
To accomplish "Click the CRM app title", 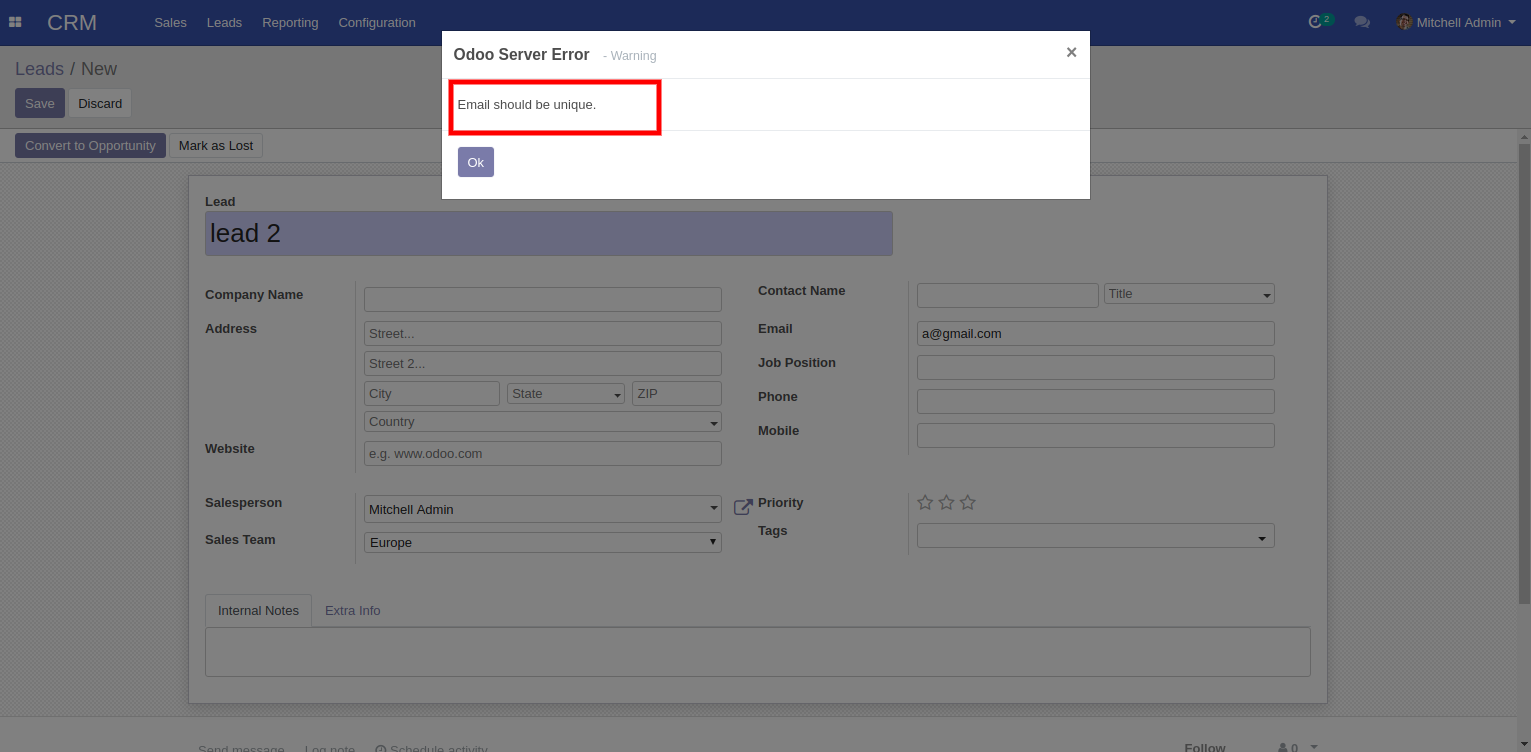I will [72, 22].
